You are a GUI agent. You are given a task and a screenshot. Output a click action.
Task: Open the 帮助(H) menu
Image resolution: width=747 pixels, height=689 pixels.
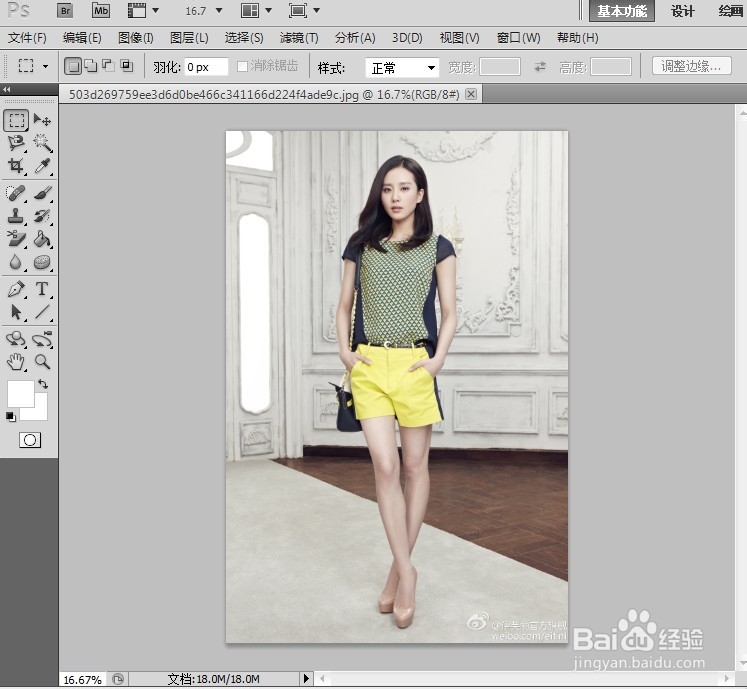tap(577, 38)
